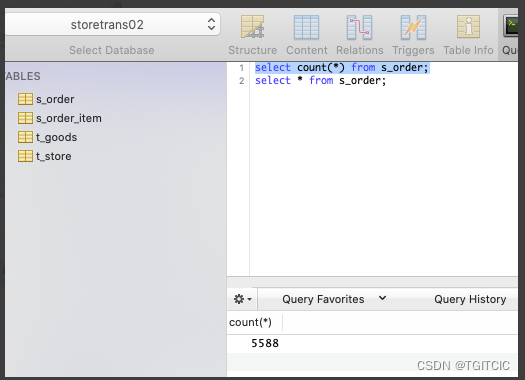The width and height of the screenshot is (525, 380).
Task: Open the gear actions menu
Action: [x=242, y=299]
